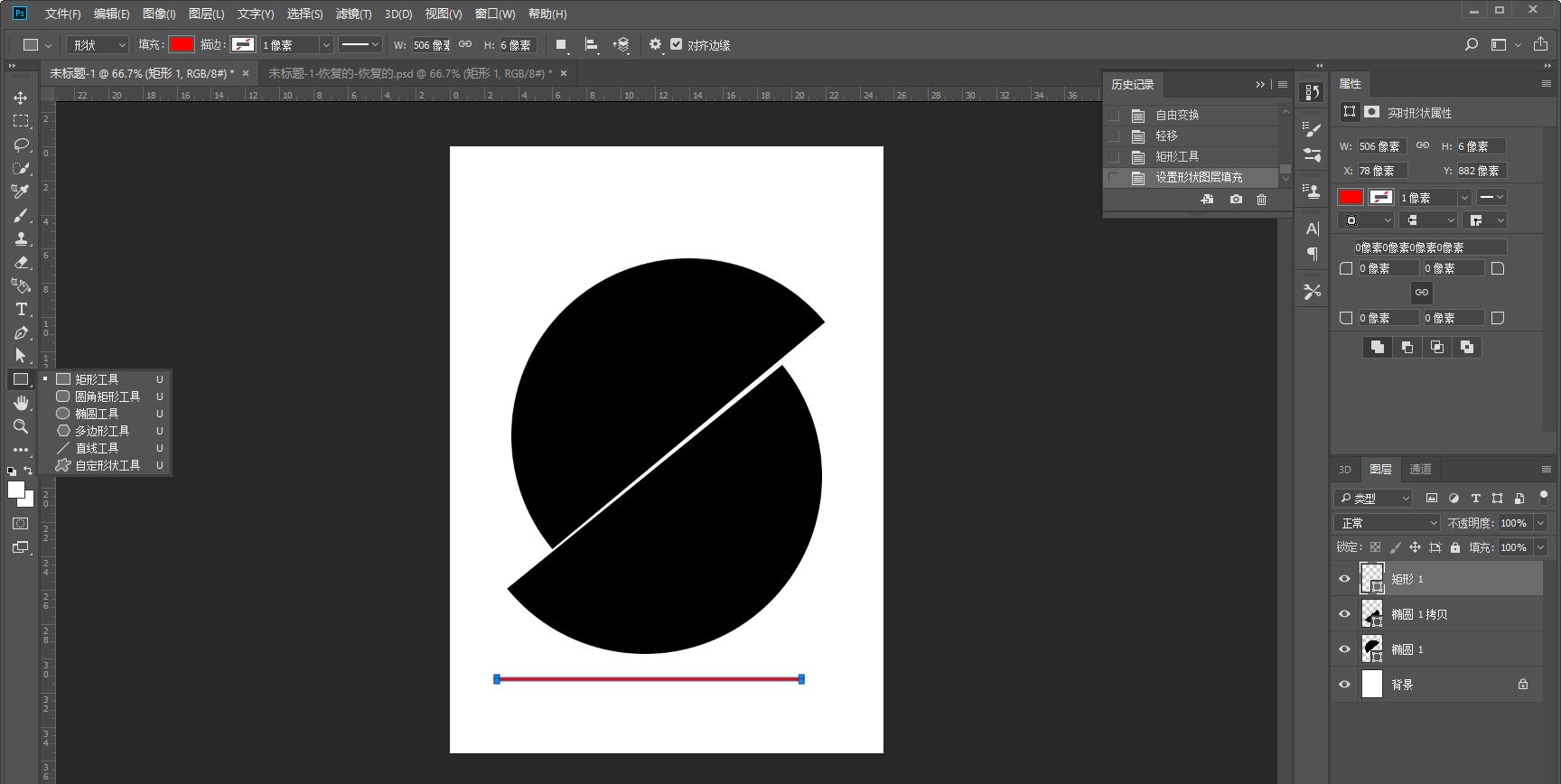
Task: Open the Character panel icon
Action: [x=1313, y=229]
